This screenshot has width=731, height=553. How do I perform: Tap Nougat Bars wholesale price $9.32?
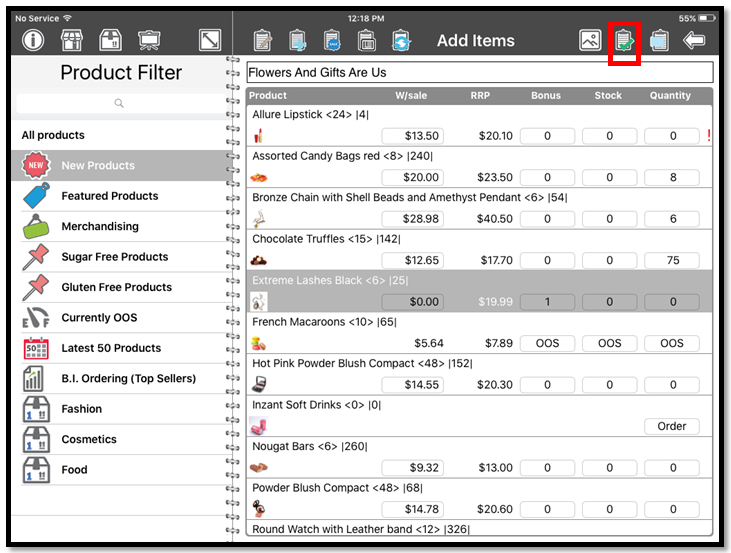(413, 468)
